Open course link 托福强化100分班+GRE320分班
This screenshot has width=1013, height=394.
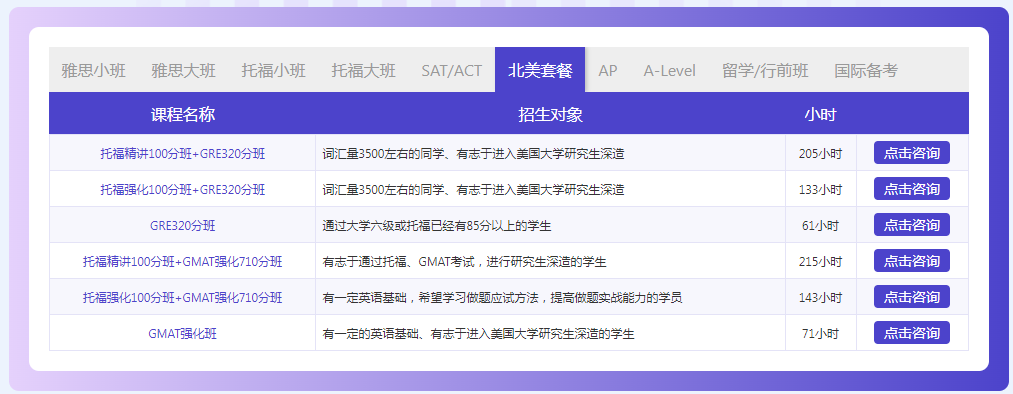click(x=182, y=190)
